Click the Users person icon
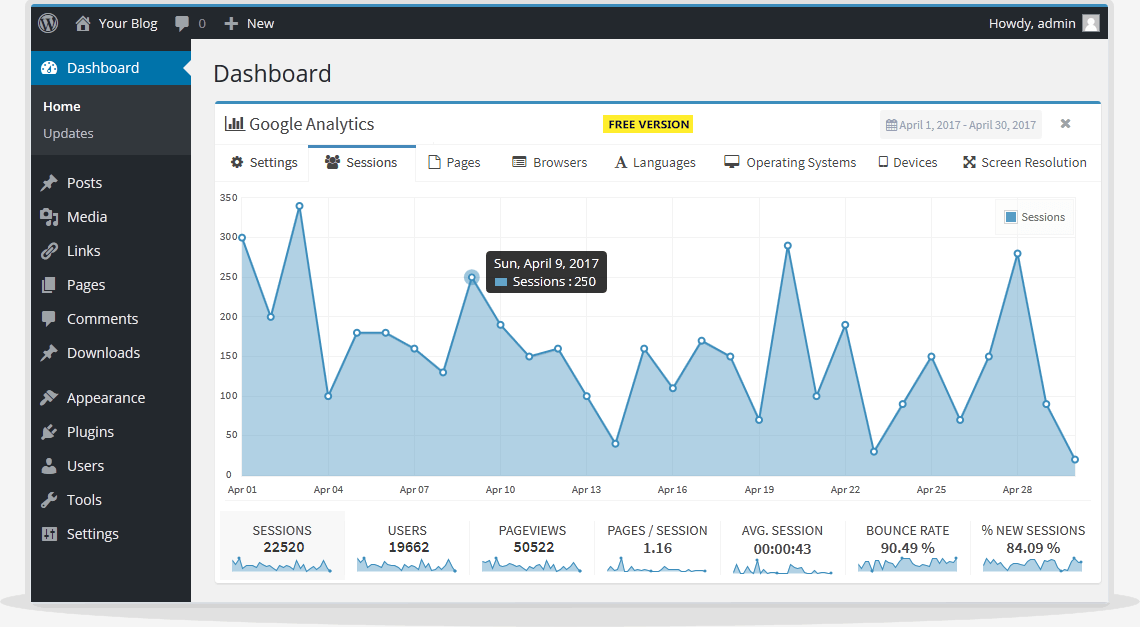The height and width of the screenshot is (627, 1140). pyautogui.click(x=49, y=466)
